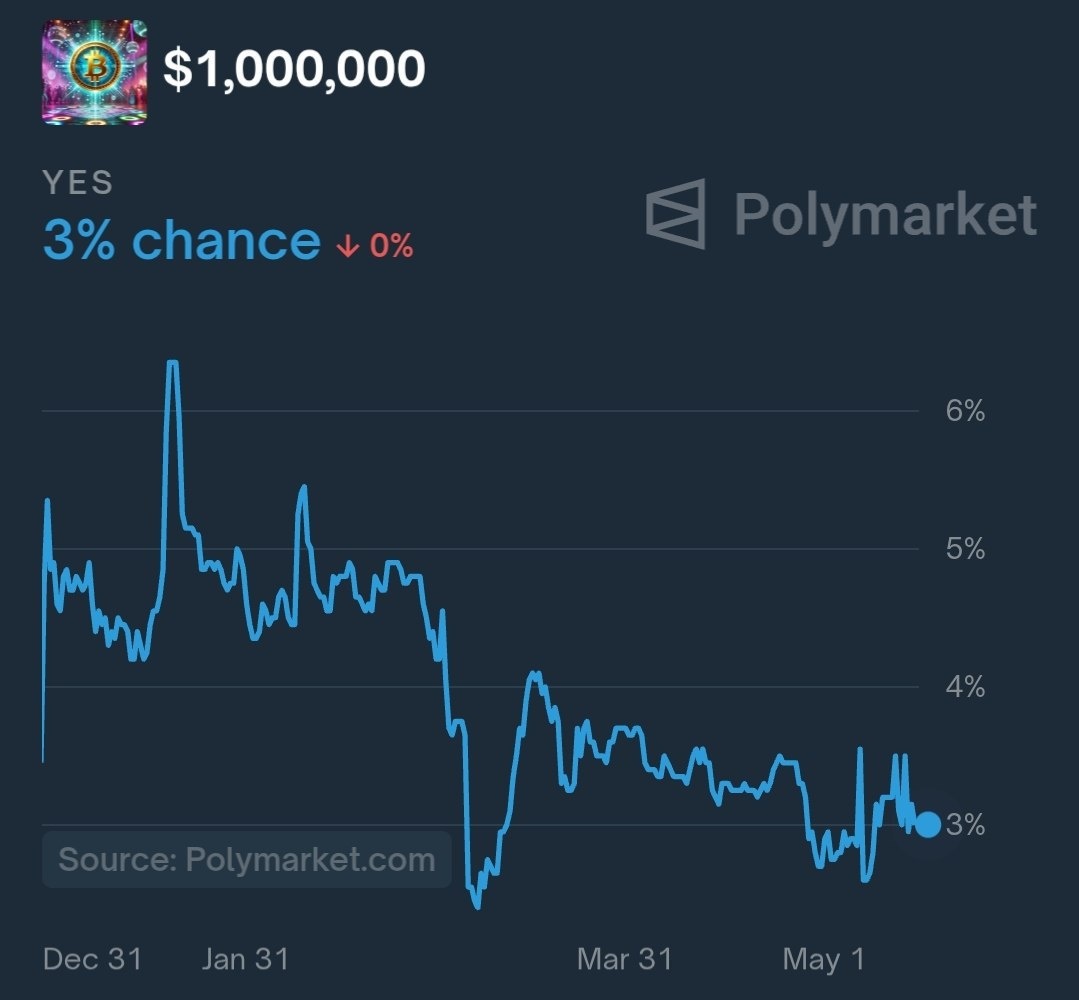Click the 5% gridline label
Image resolution: width=1079 pixels, height=1000 pixels.
[965, 549]
